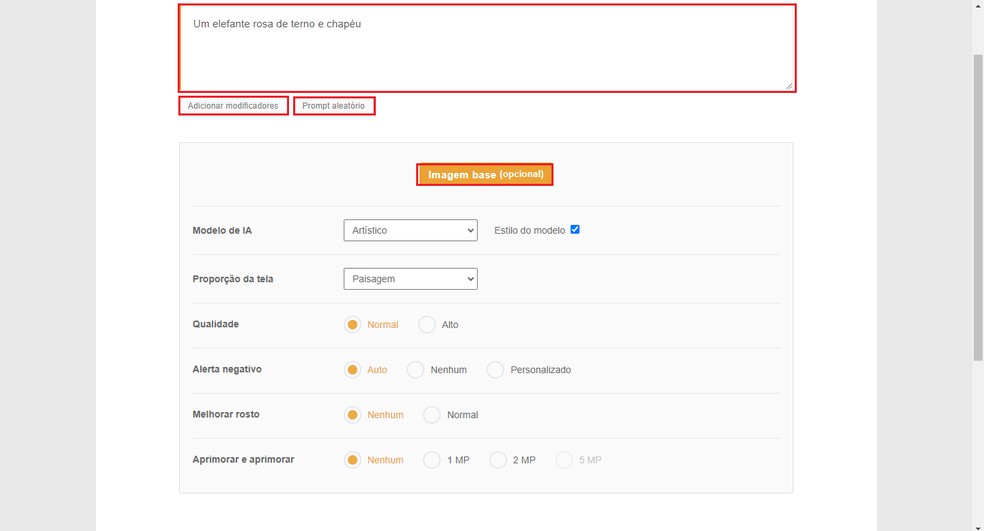Screen dimensions: 984x531
Task: Click the Melhorar rosto label
Action: (226, 414)
